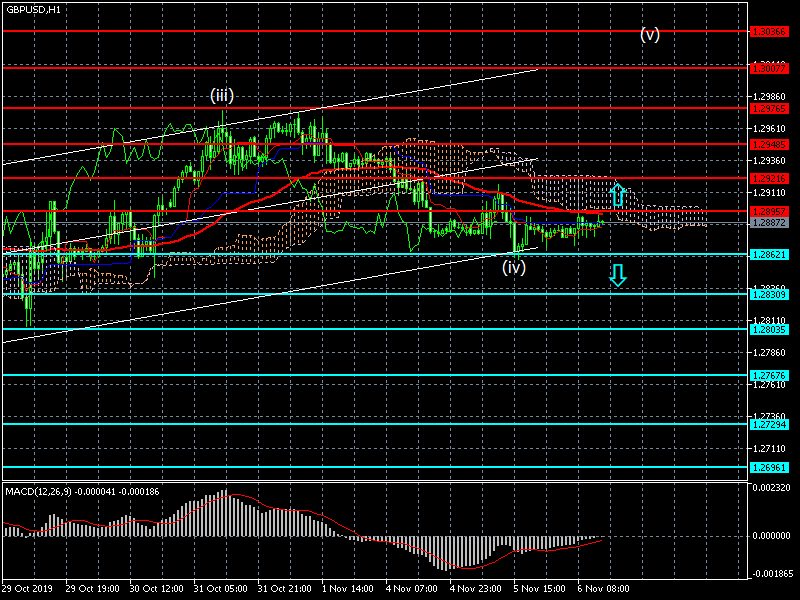Click the gray 1.28872 current price tag

[x=769, y=222]
